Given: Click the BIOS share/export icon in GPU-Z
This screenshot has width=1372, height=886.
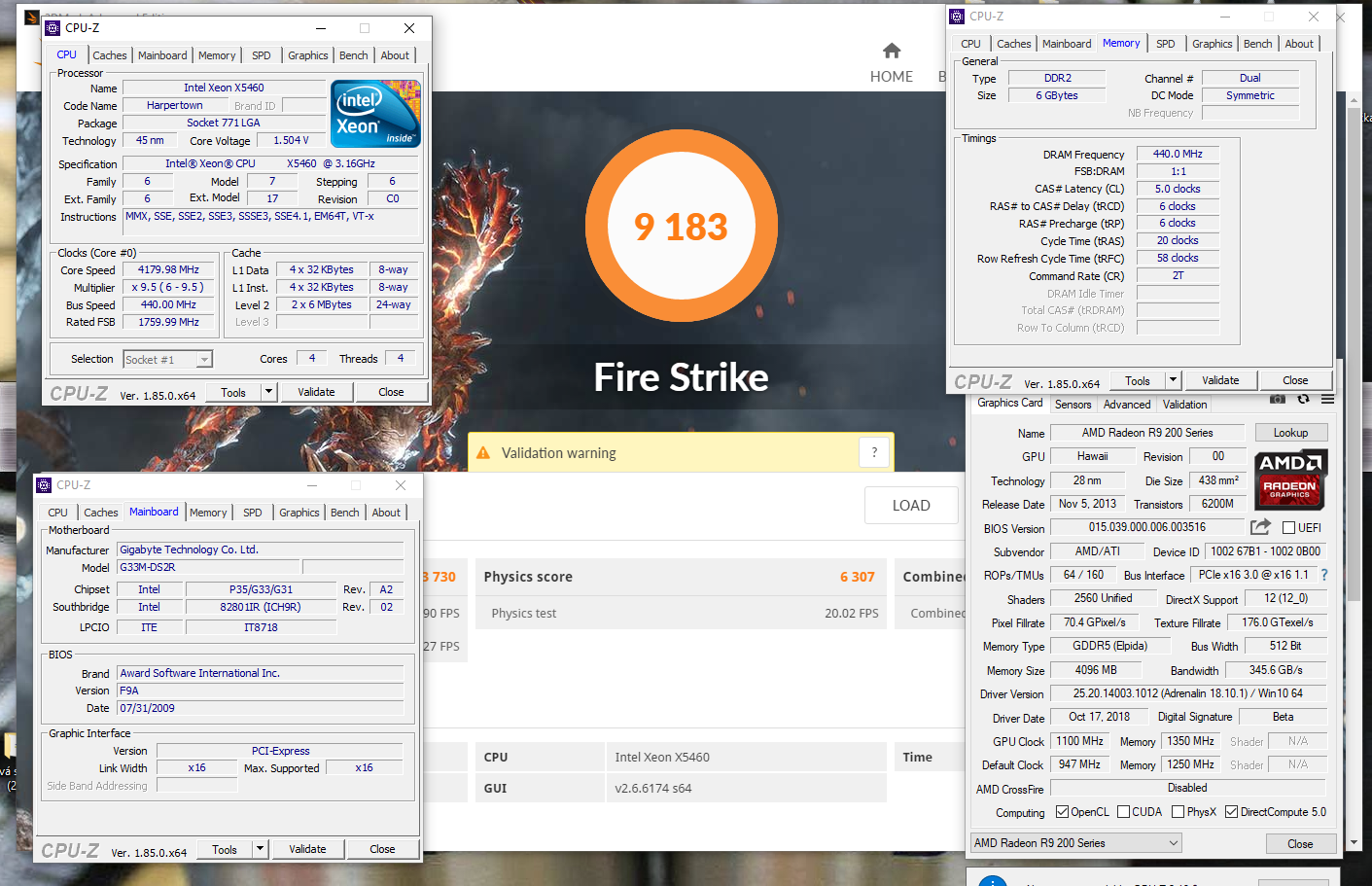Looking at the screenshot, I should pos(1260,527).
